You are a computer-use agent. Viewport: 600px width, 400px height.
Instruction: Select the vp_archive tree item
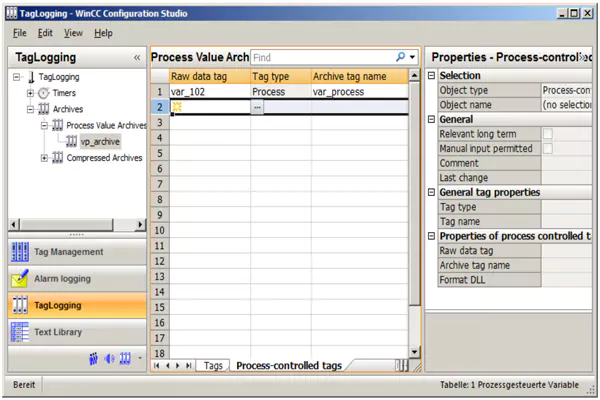pos(100,141)
